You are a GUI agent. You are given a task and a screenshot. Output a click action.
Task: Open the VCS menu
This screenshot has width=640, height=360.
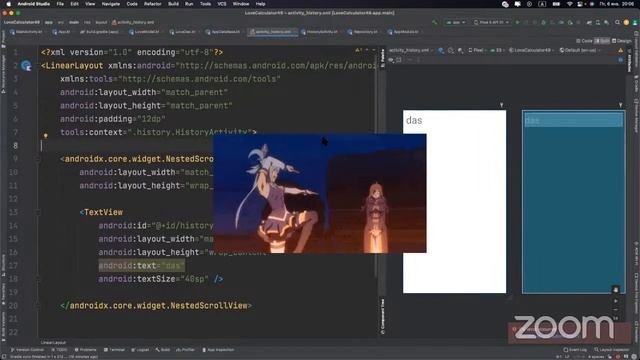(x=222, y=4)
